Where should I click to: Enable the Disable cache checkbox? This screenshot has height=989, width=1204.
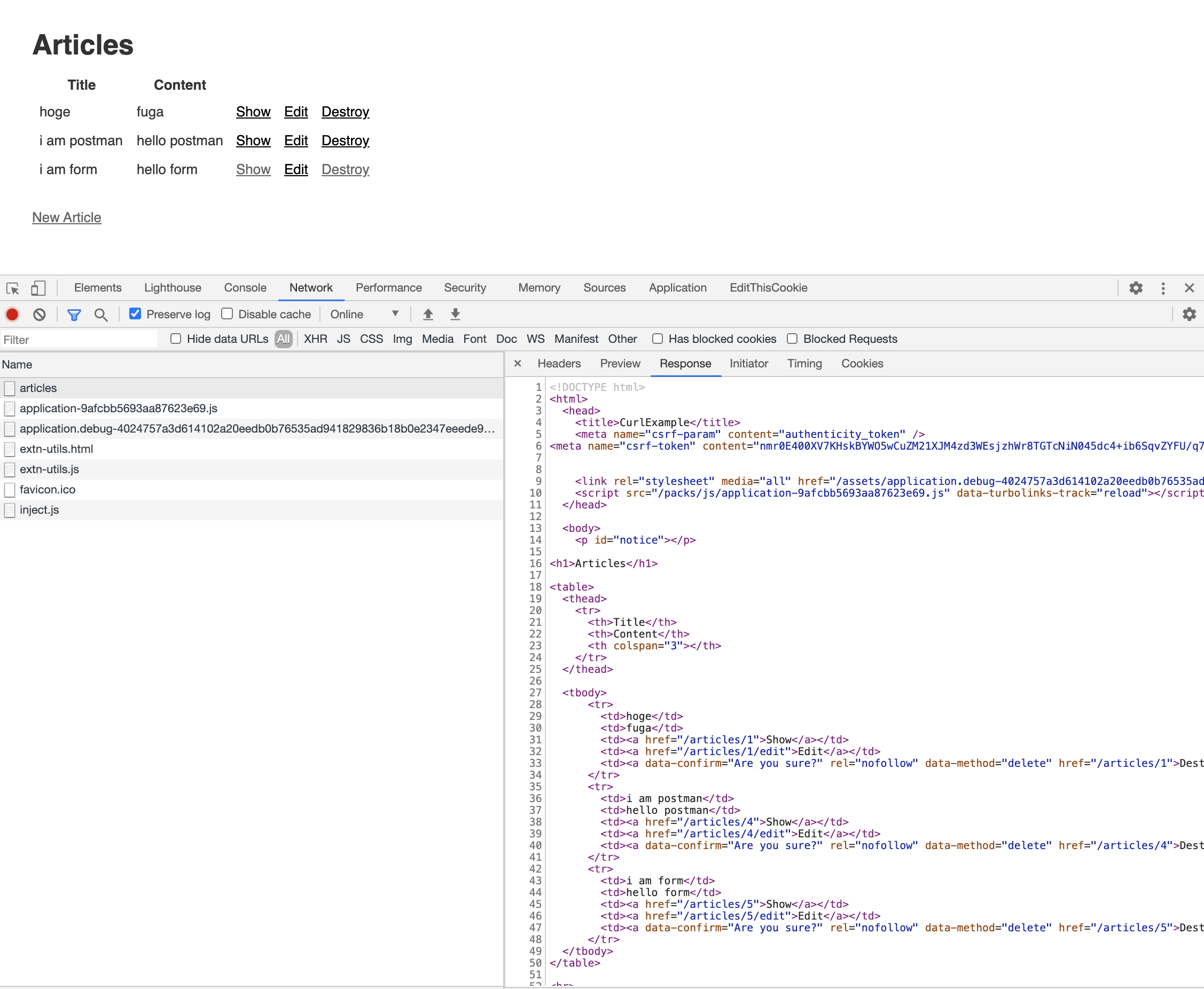pyautogui.click(x=228, y=314)
